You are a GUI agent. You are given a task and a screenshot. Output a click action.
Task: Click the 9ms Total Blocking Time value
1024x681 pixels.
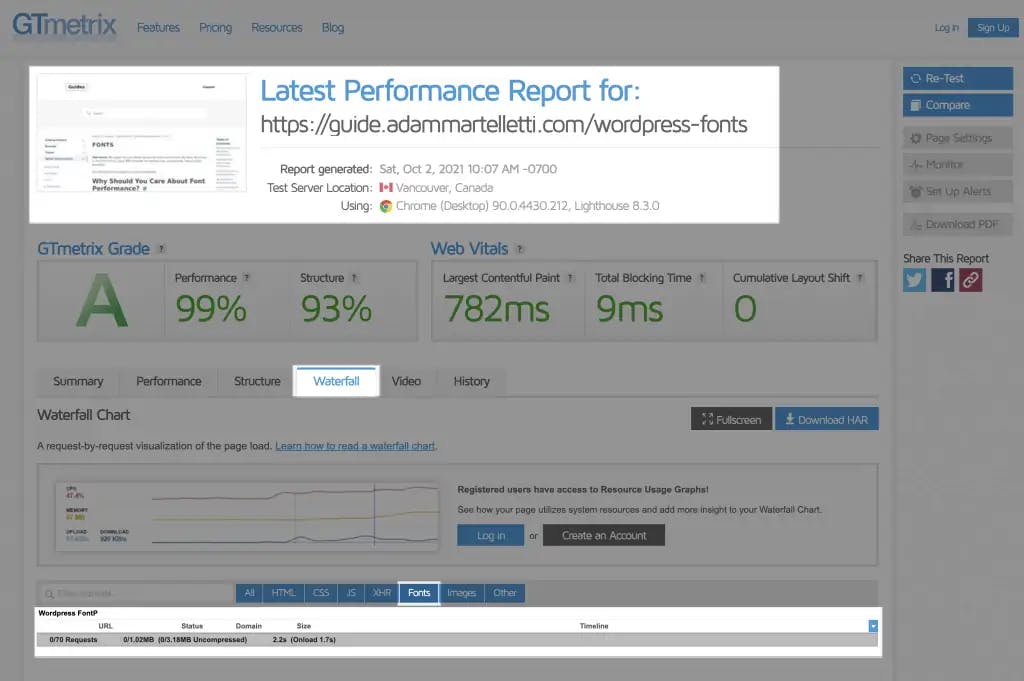coord(630,309)
